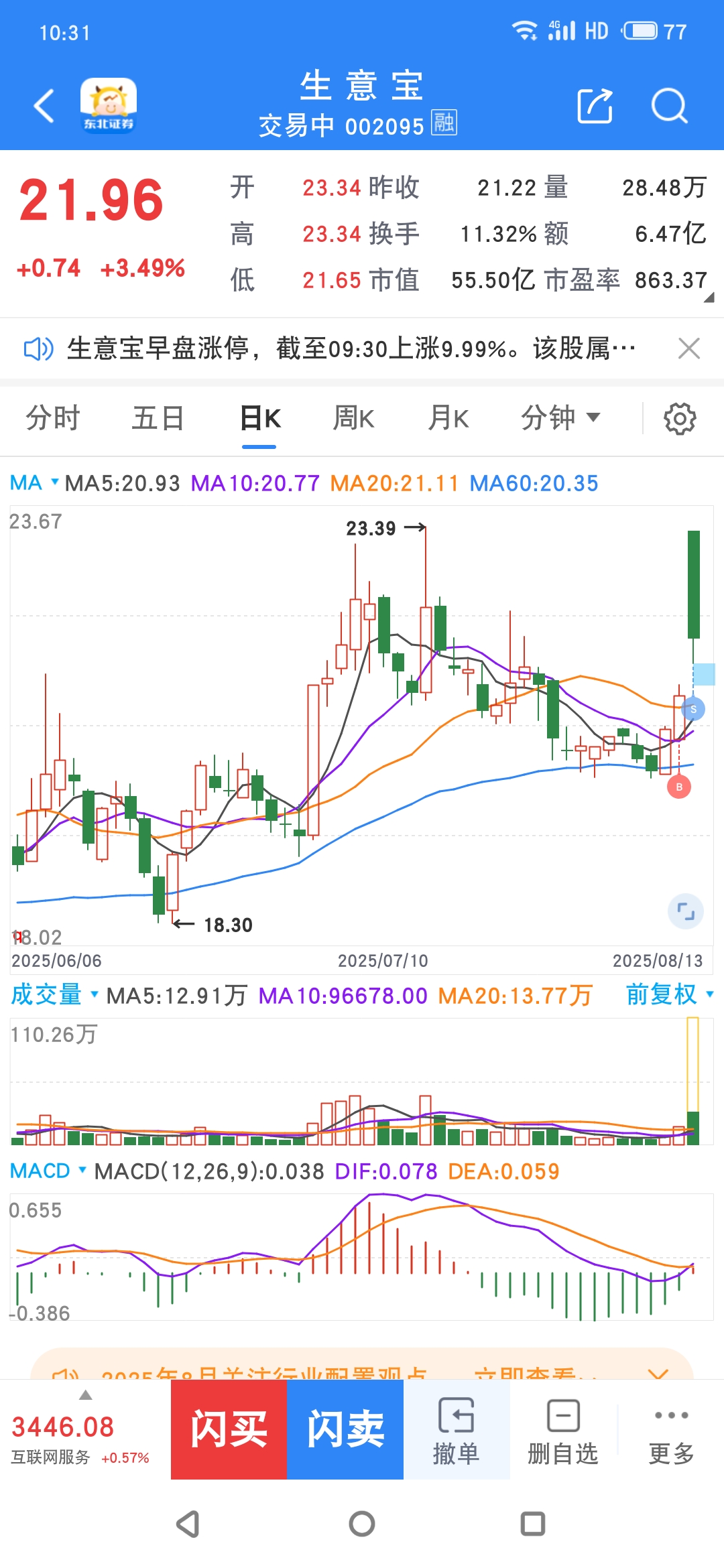
Task: Go back with the top-left arrow
Action: [x=44, y=106]
